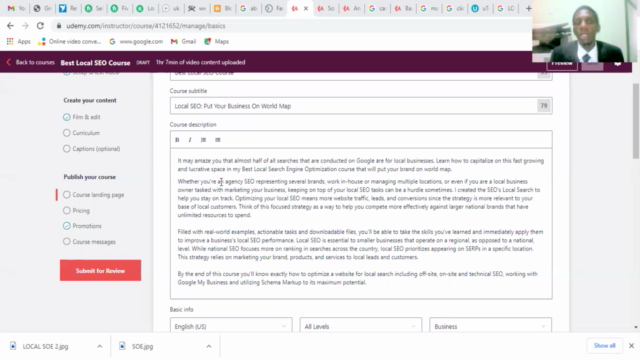Click the Preview button
Viewport: 640px width, 360px height.
(562, 65)
